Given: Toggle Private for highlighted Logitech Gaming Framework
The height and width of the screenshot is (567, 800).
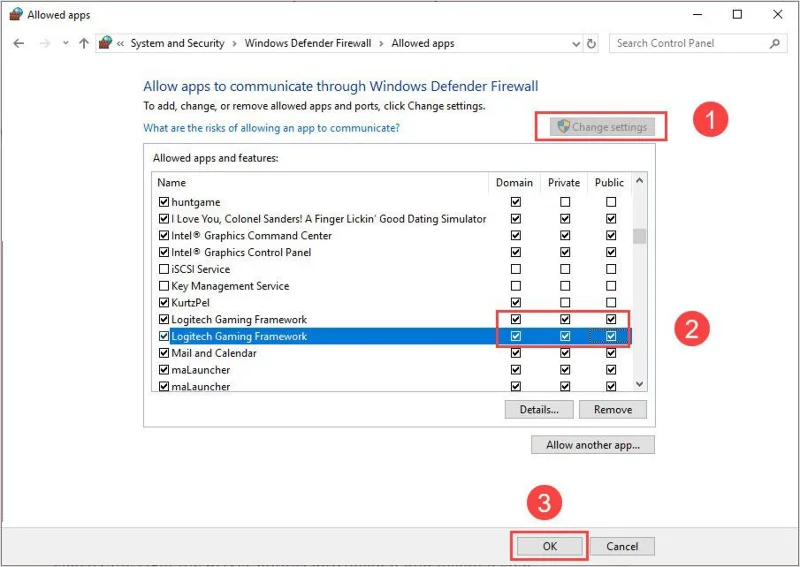Looking at the screenshot, I should pyautogui.click(x=565, y=336).
